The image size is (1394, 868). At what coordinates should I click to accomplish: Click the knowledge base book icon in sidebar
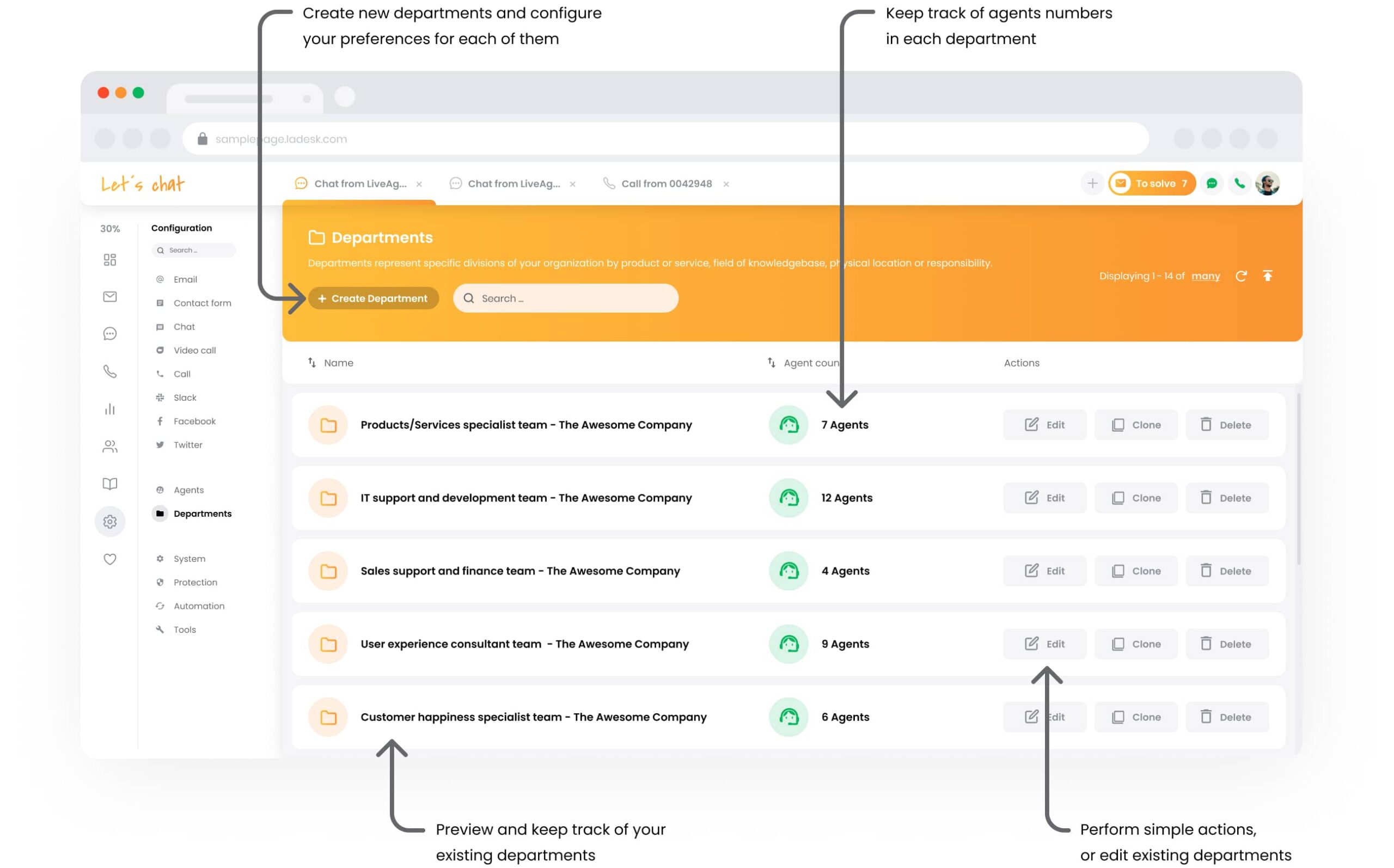109,484
